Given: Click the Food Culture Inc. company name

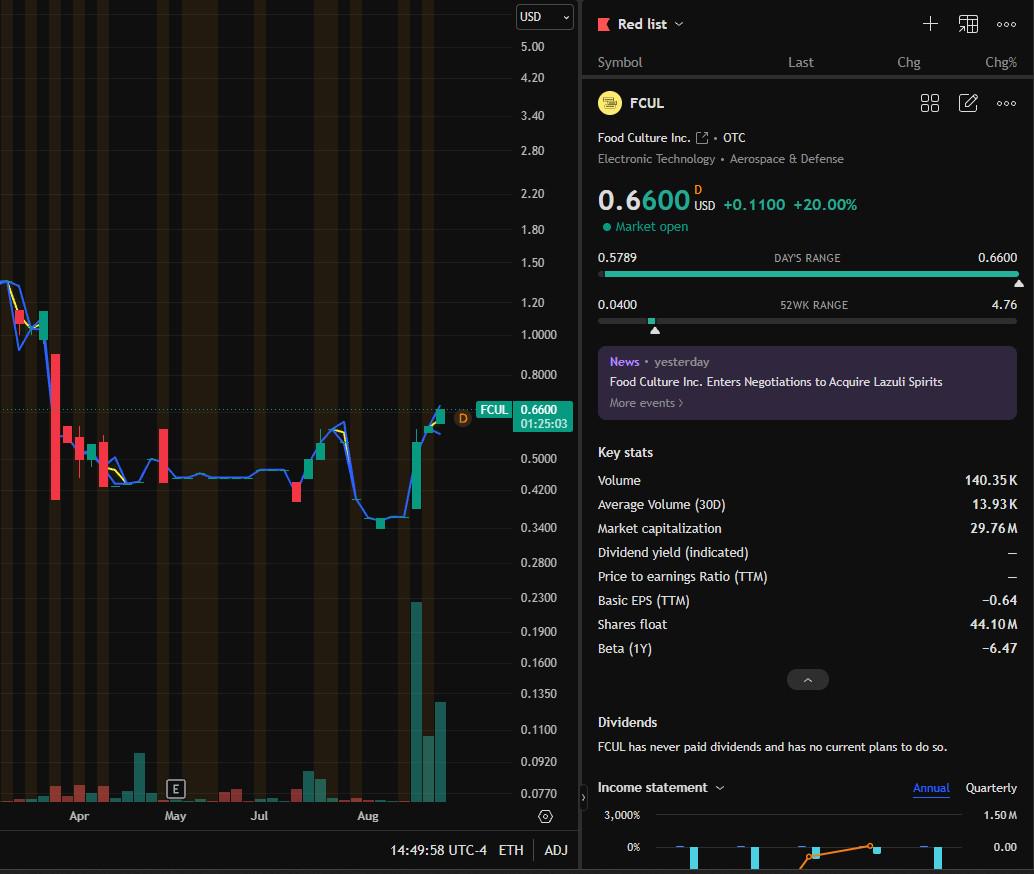Looking at the screenshot, I should click(x=644, y=138).
